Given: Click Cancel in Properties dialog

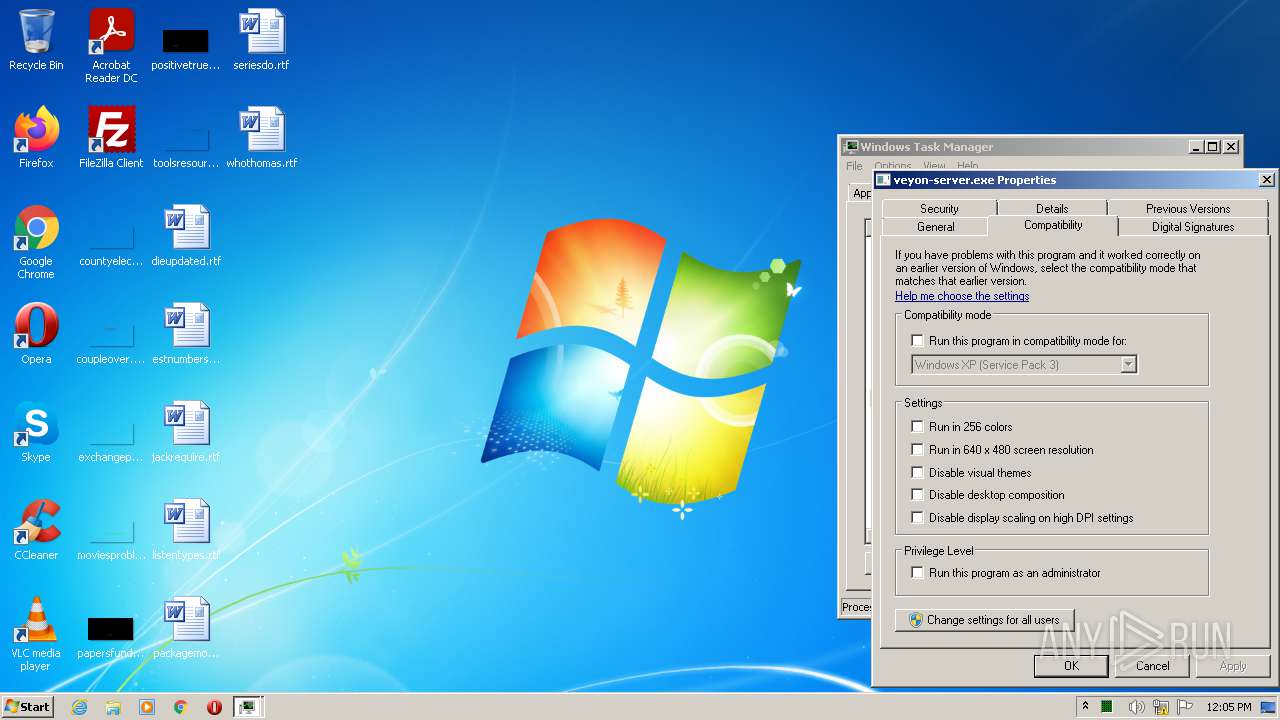Looking at the screenshot, I should (1152, 666).
